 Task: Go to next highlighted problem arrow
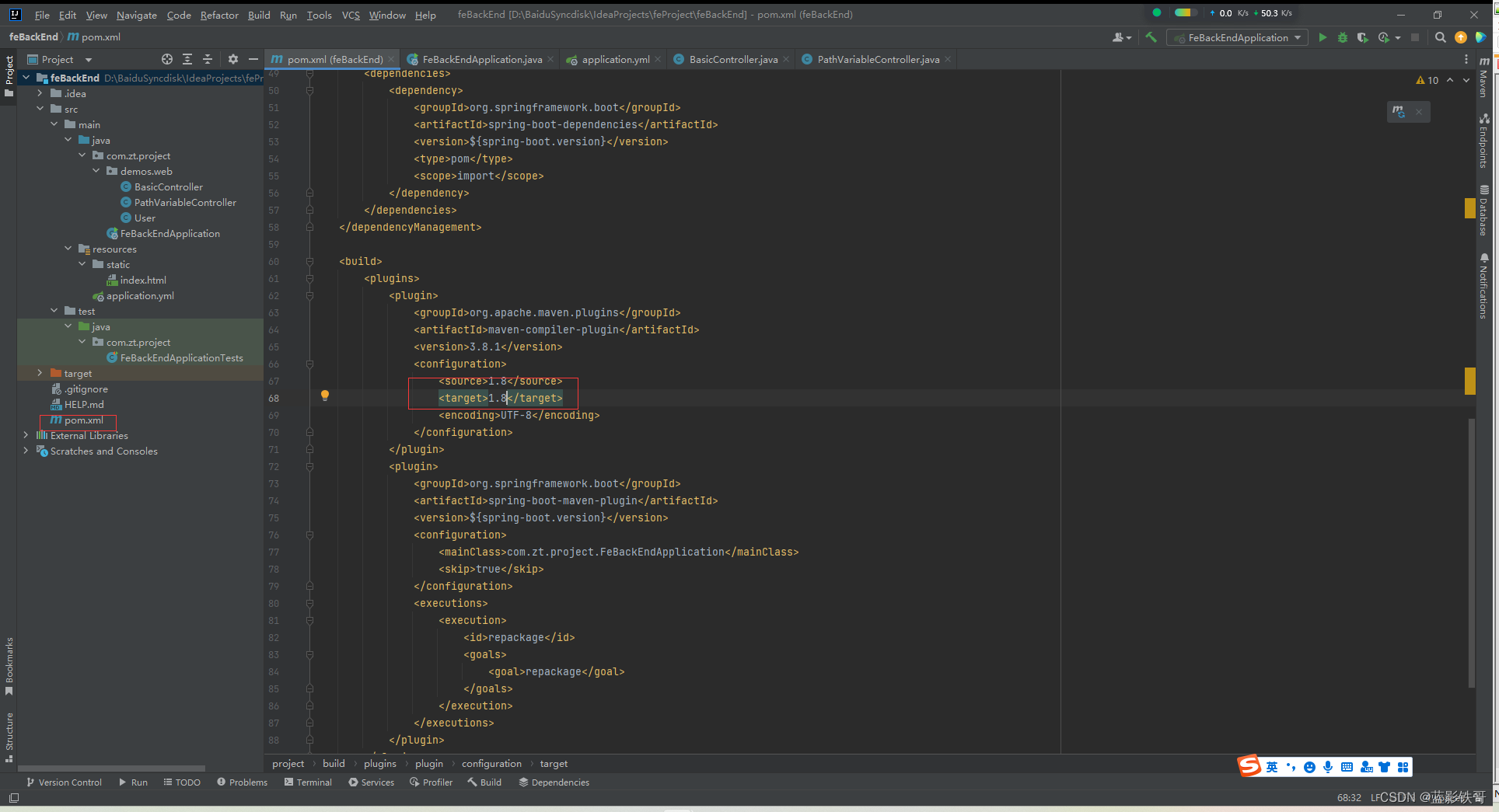(x=1466, y=80)
